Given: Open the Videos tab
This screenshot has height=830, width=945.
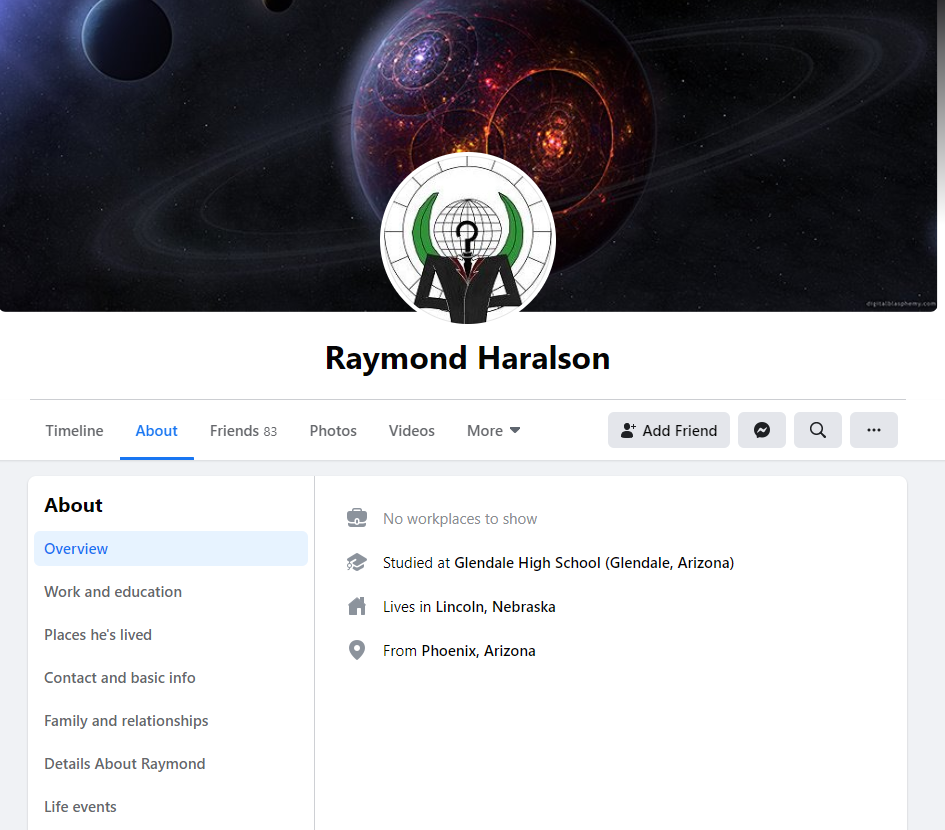Looking at the screenshot, I should pos(411,430).
